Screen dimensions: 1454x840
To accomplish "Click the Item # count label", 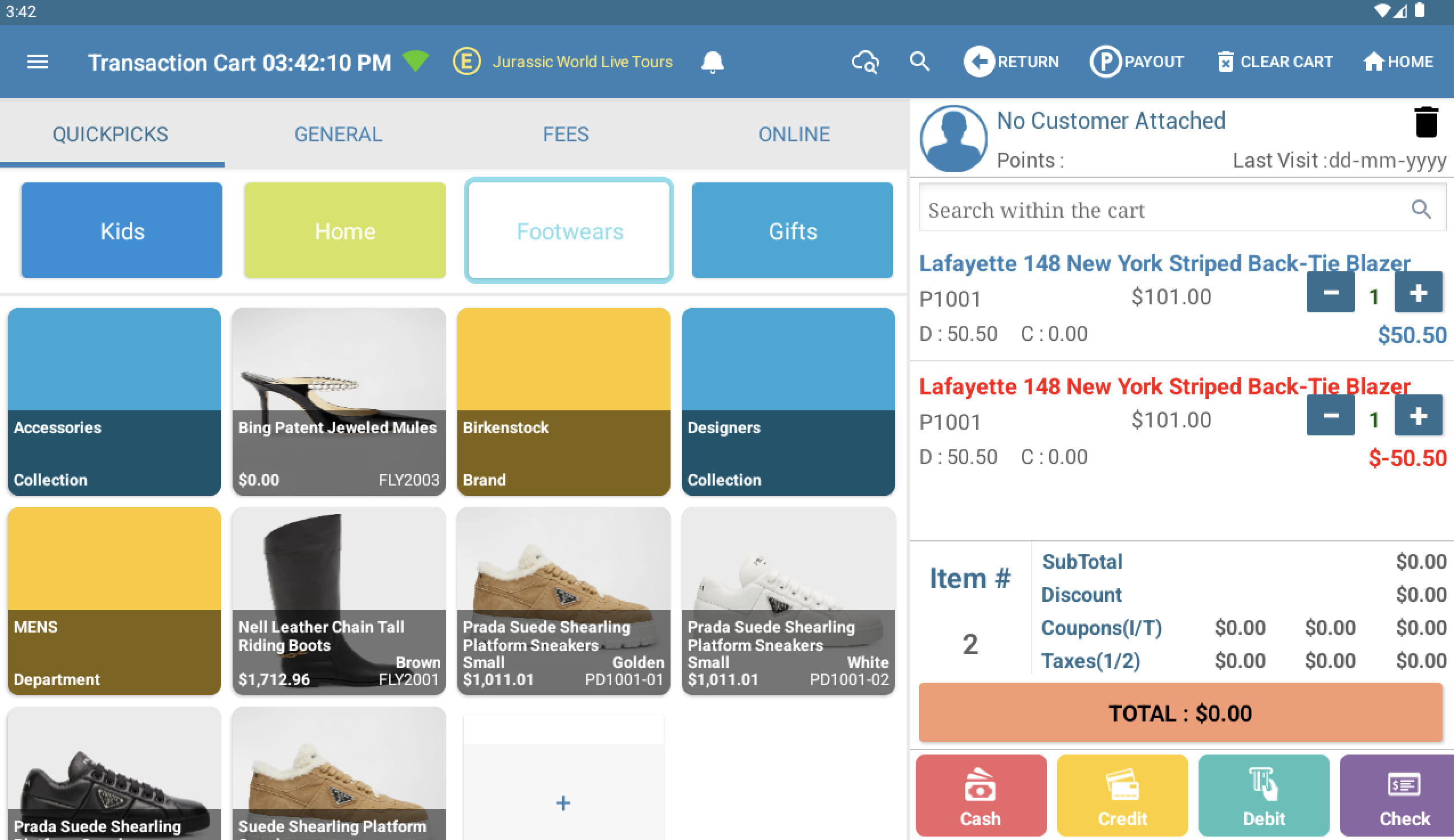I will tap(970, 578).
